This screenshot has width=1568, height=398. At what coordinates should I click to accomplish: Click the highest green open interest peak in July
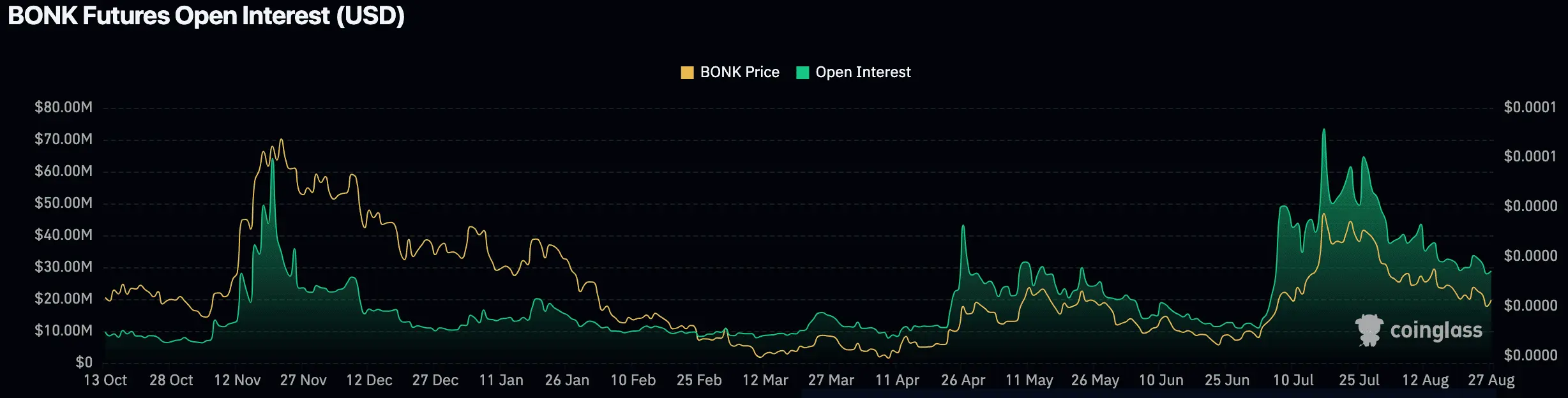coord(1323,130)
